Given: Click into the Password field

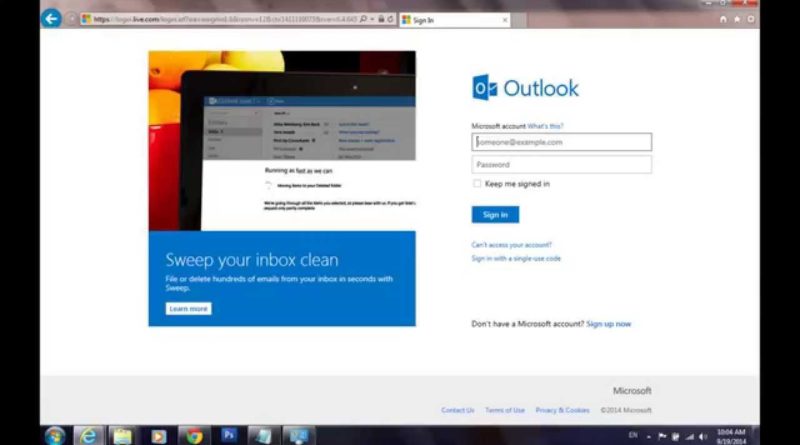Looking at the screenshot, I should [561, 164].
